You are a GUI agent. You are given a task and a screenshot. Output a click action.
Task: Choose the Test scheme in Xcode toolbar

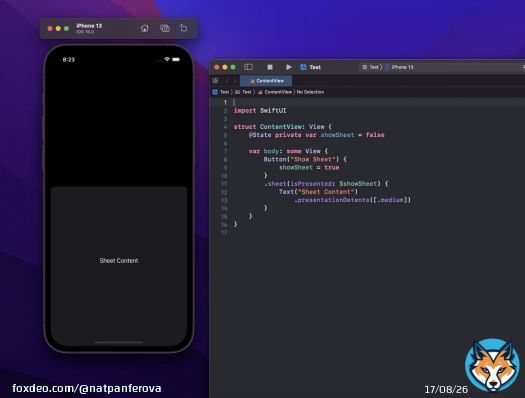(x=371, y=67)
